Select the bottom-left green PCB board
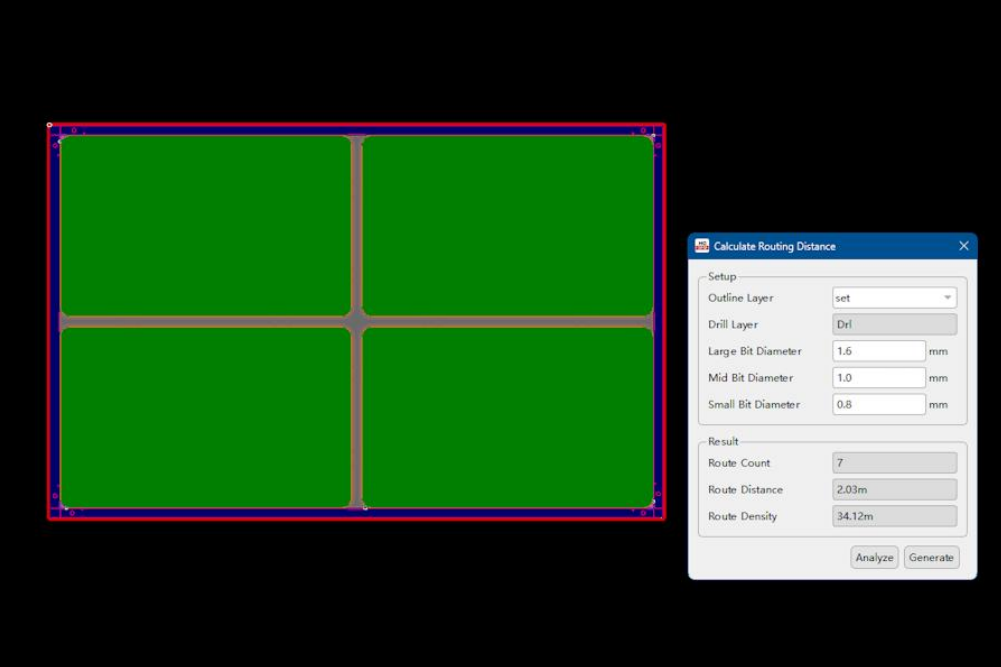Viewport: 1001px width, 667px height. [x=205, y=417]
